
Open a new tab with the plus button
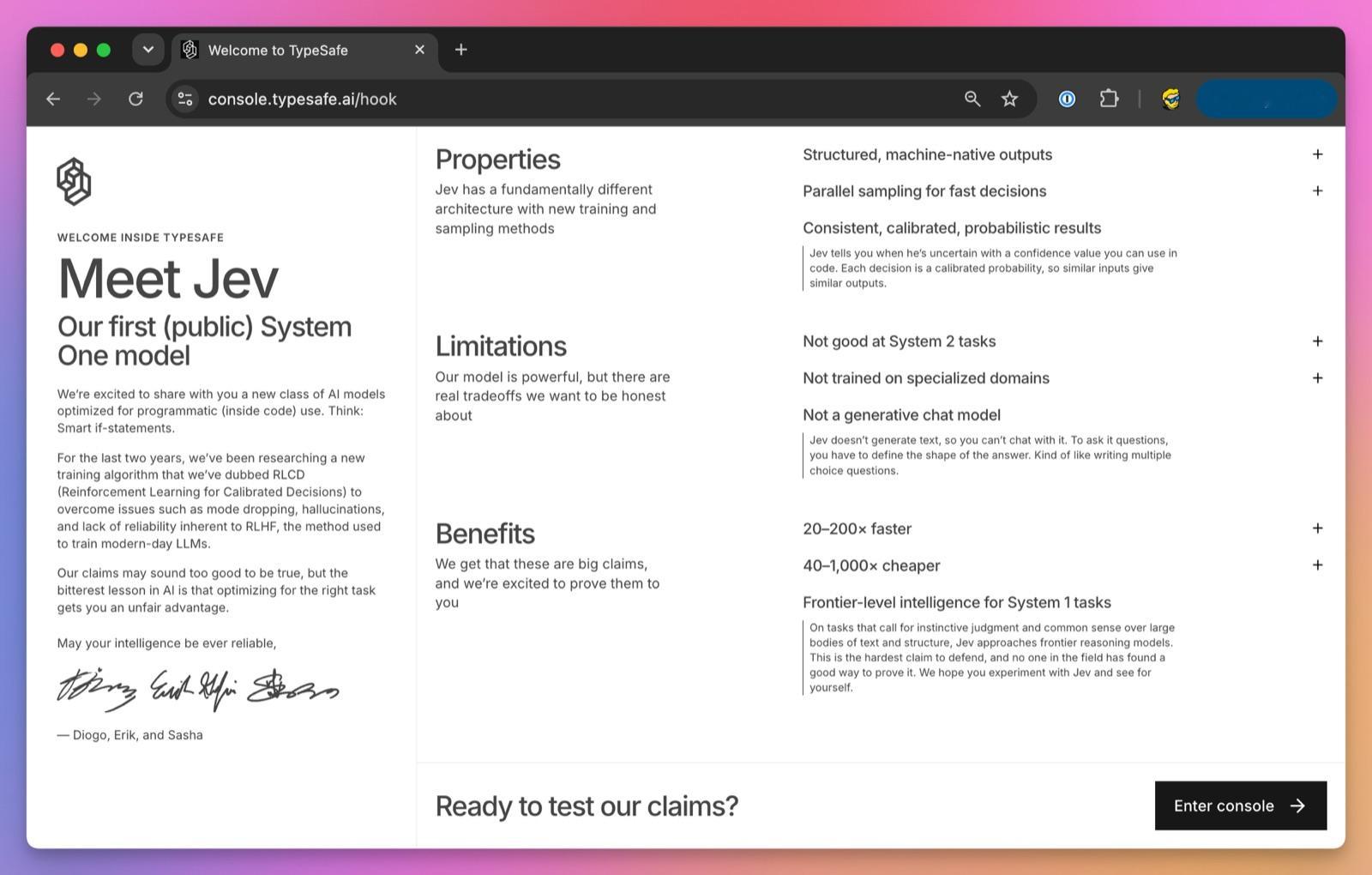(460, 50)
